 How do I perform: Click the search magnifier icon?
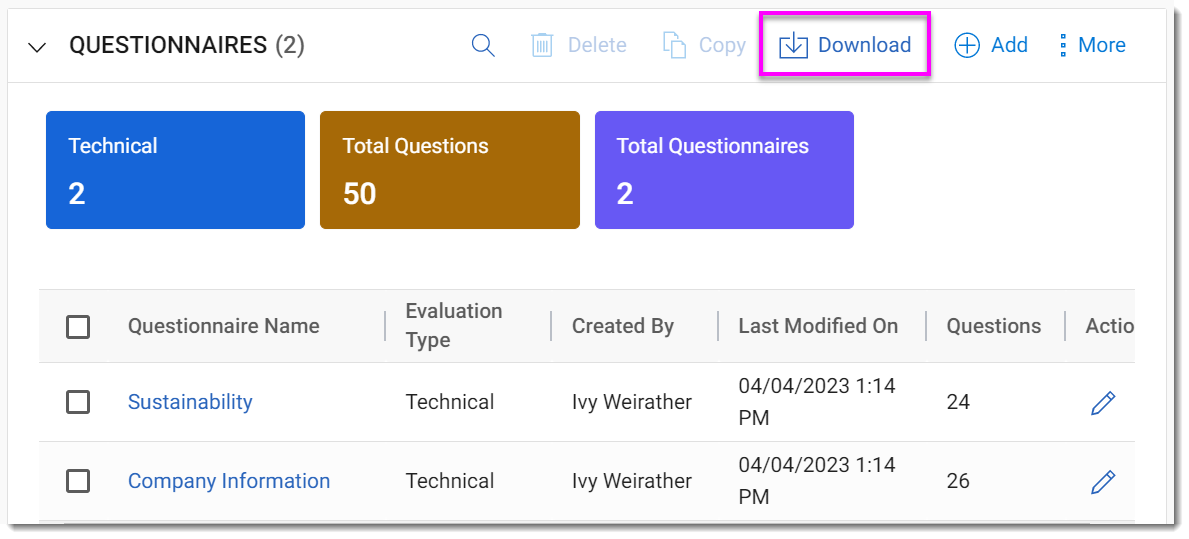pos(483,45)
